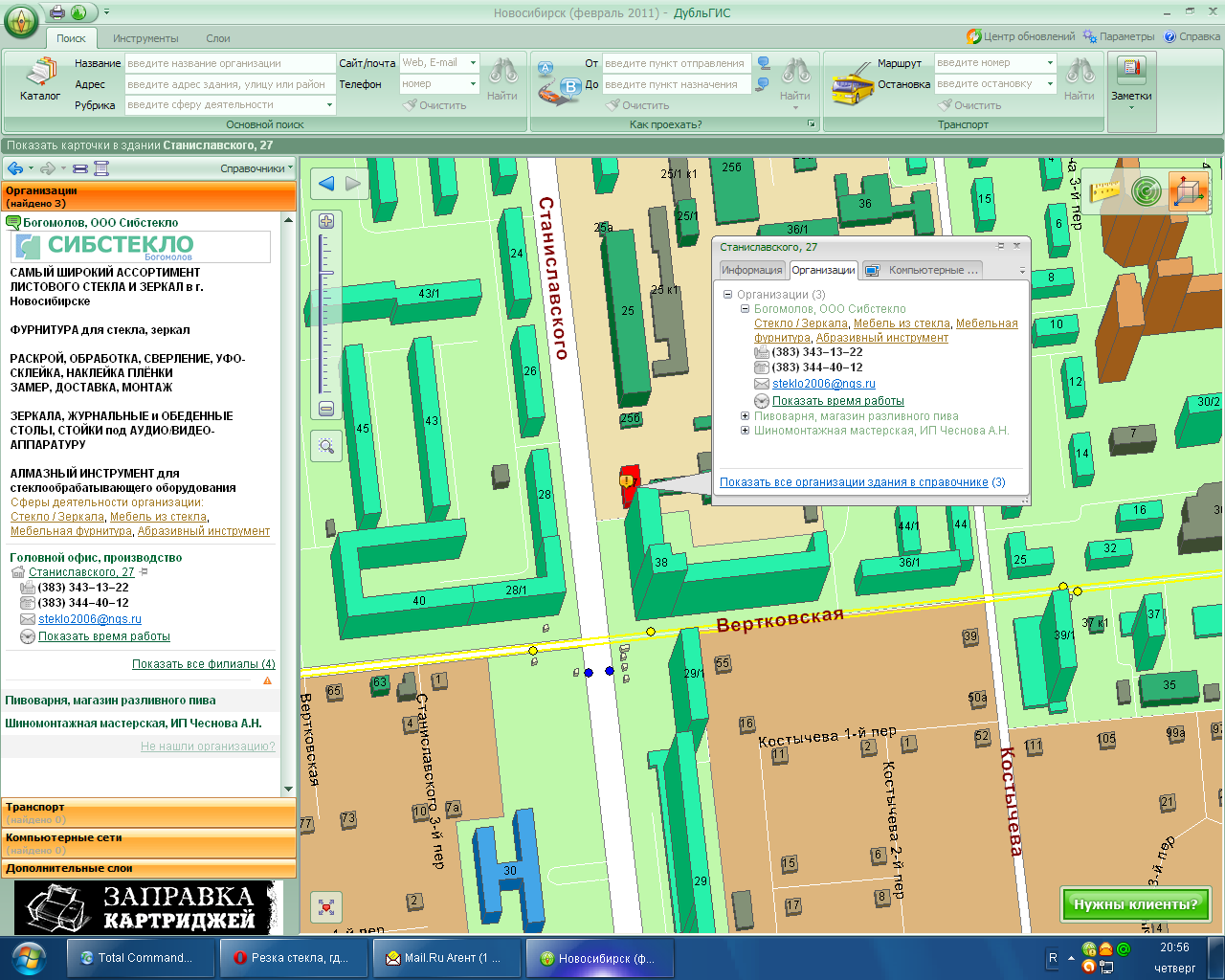Open the Справочники dropdown
Viewport: 1225px width, 980px height.
(x=256, y=168)
